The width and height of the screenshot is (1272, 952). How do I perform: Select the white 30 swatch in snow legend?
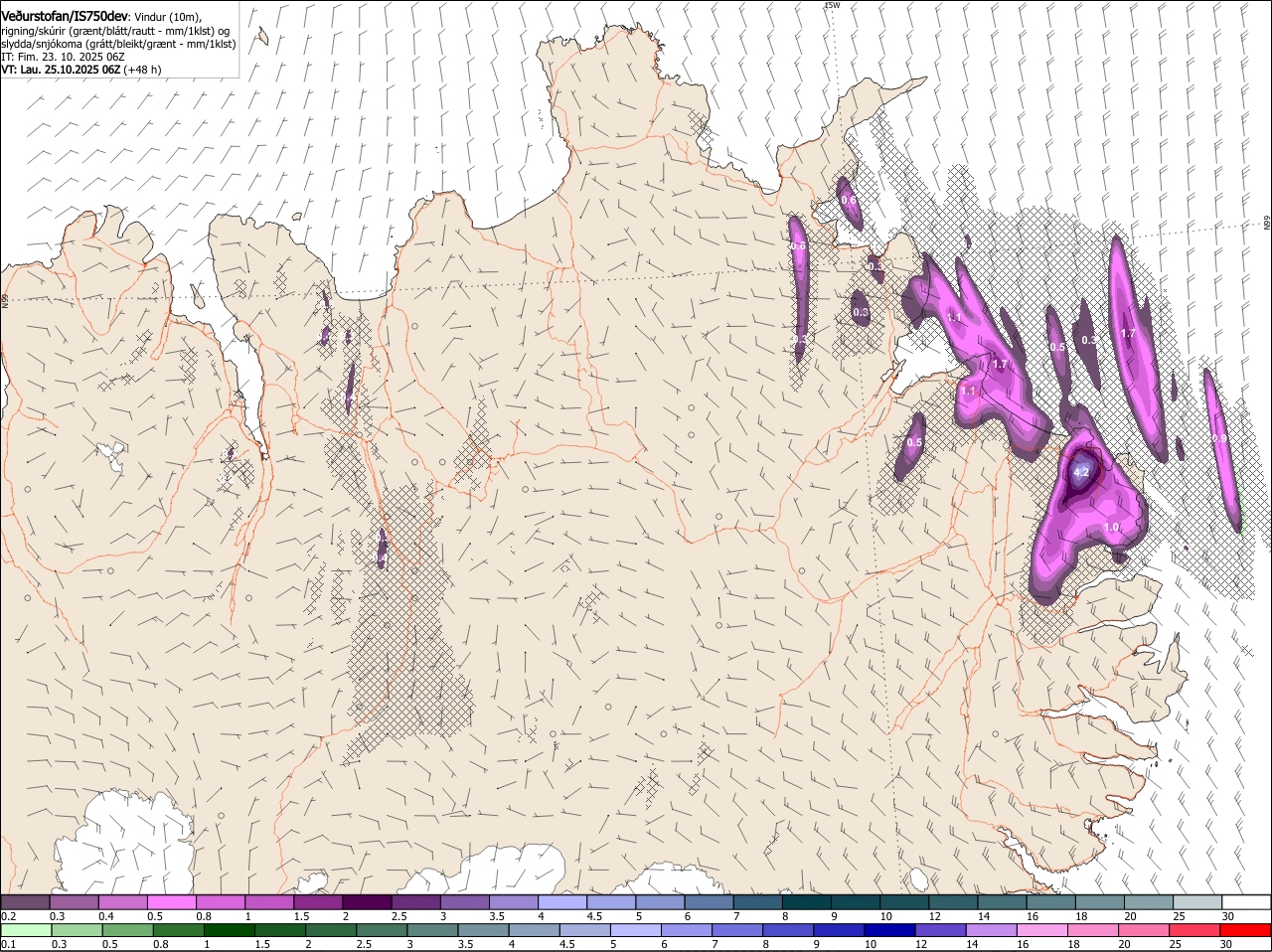pyautogui.click(x=1247, y=902)
